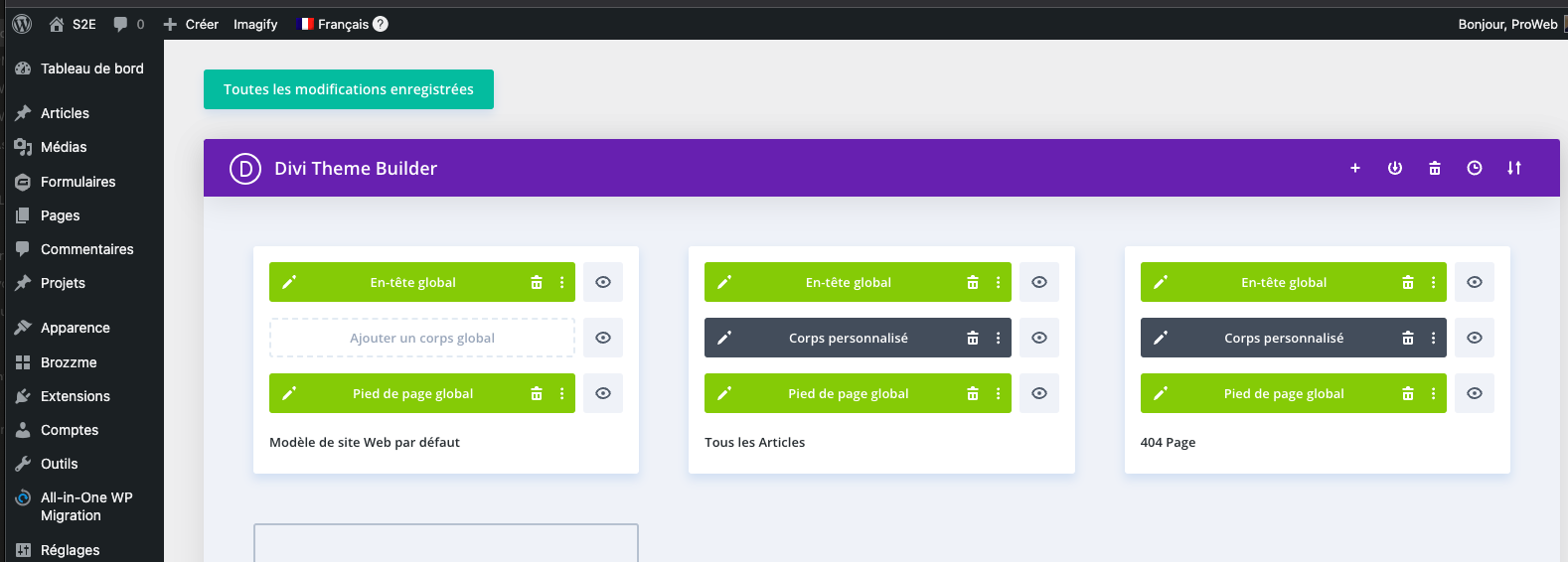Open Corps personnalisé options, Tous les Articles
This screenshot has width=1568, height=562.
(998, 338)
